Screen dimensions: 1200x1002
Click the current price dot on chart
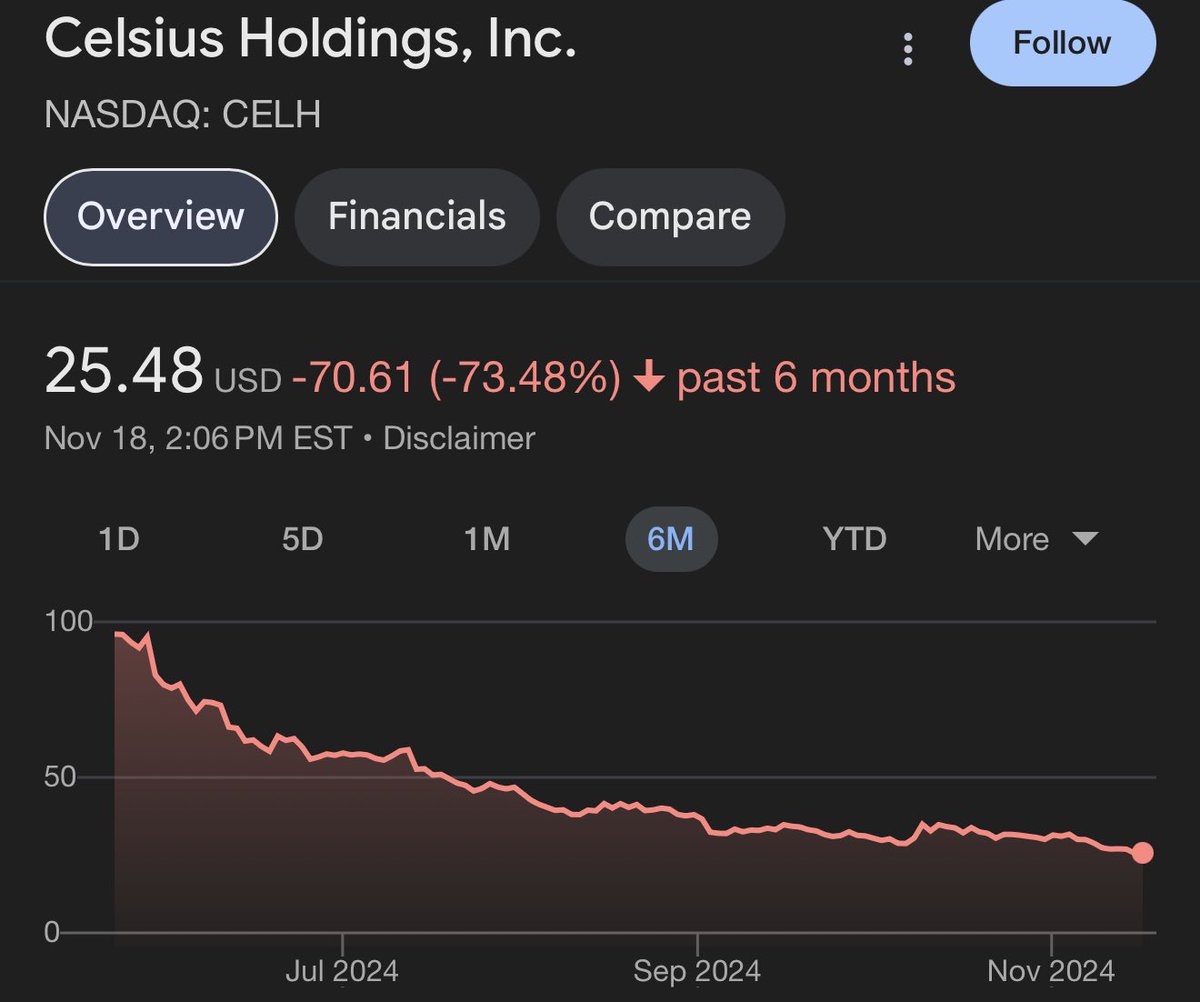1142,853
